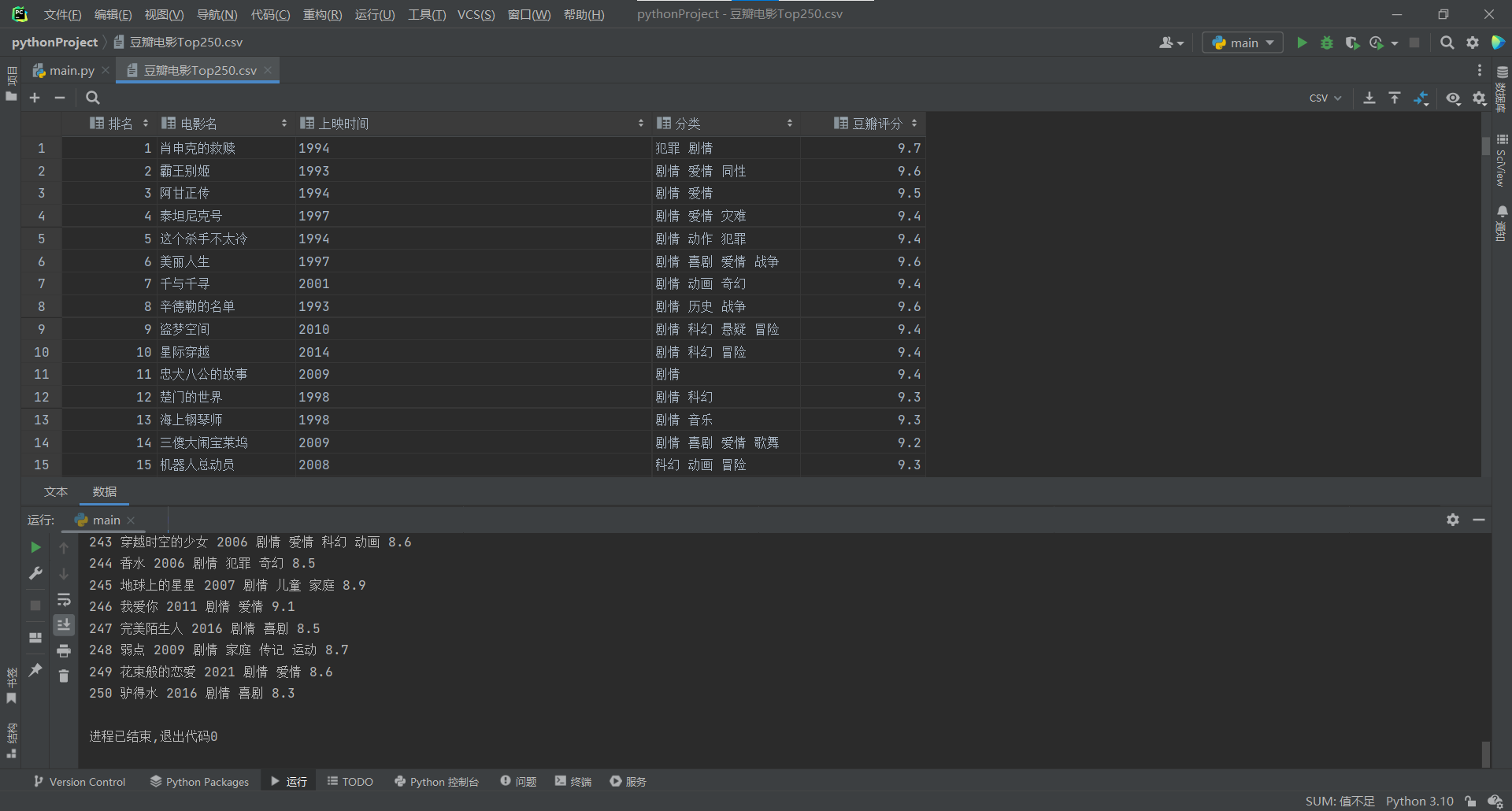The image size is (1512, 811).
Task: Start debugging with the bug icon
Action: tap(1327, 43)
